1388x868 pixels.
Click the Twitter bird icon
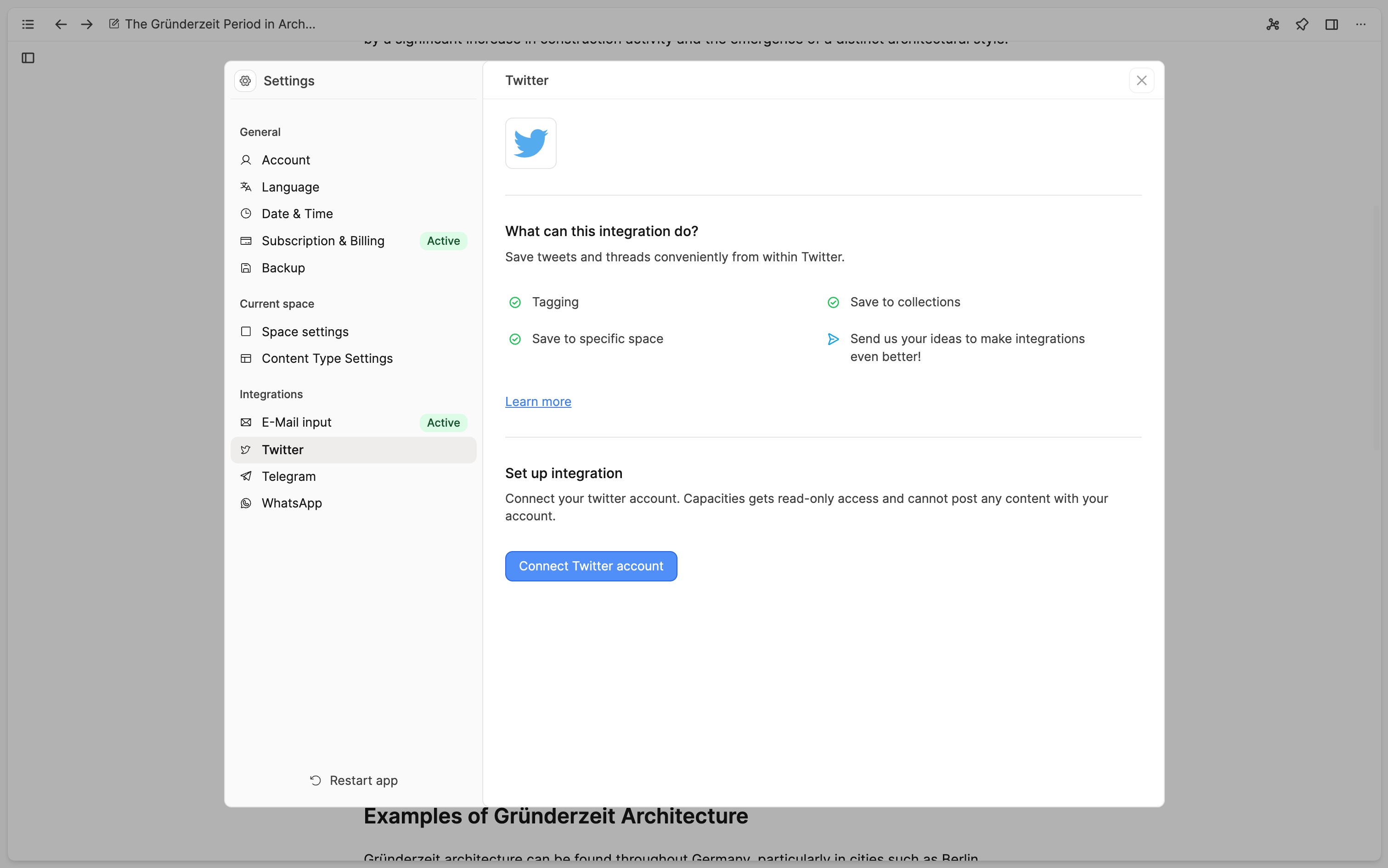(530, 143)
